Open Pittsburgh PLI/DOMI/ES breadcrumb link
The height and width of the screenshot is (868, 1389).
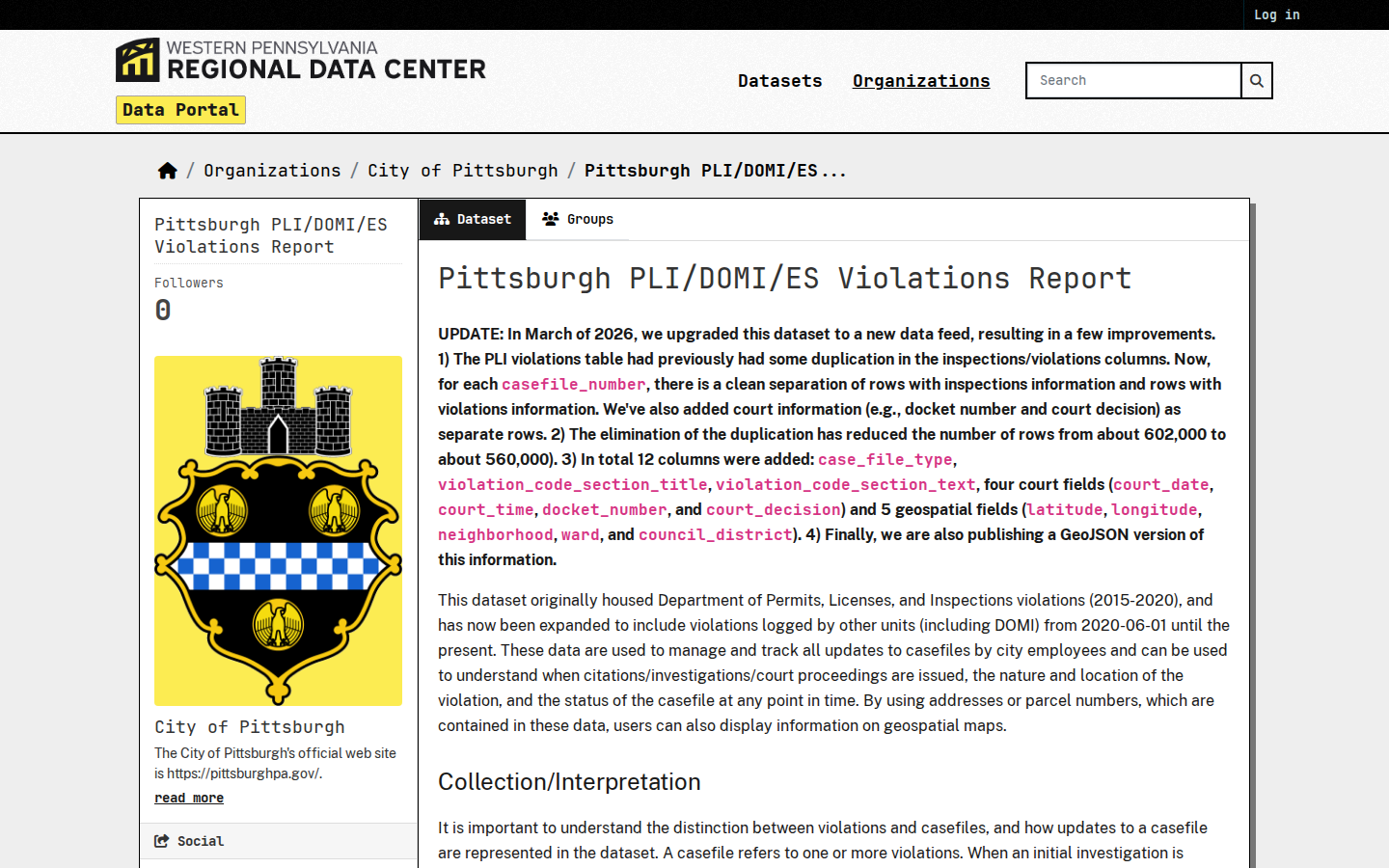tap(715, 171)
